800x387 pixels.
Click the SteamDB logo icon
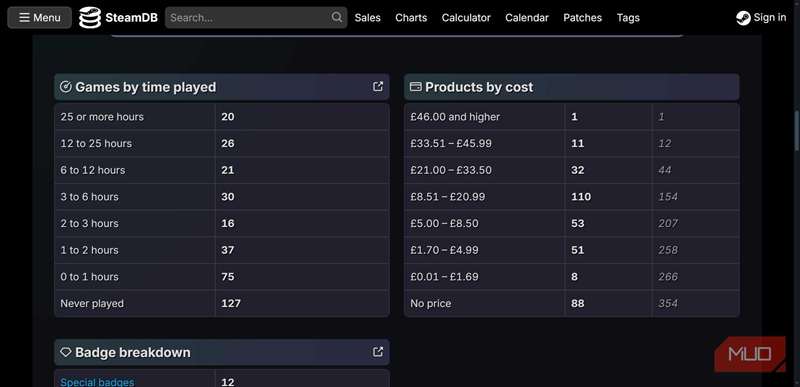click(x=90, y=17)
